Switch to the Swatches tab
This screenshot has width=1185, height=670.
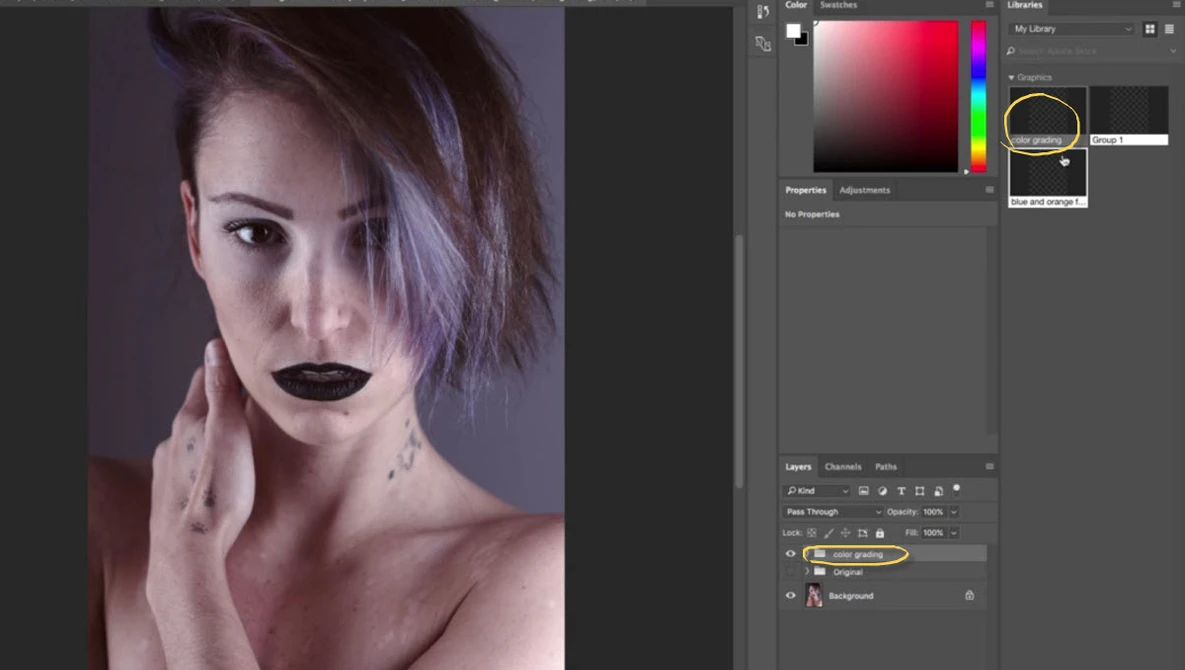click(x=838, y=5)
